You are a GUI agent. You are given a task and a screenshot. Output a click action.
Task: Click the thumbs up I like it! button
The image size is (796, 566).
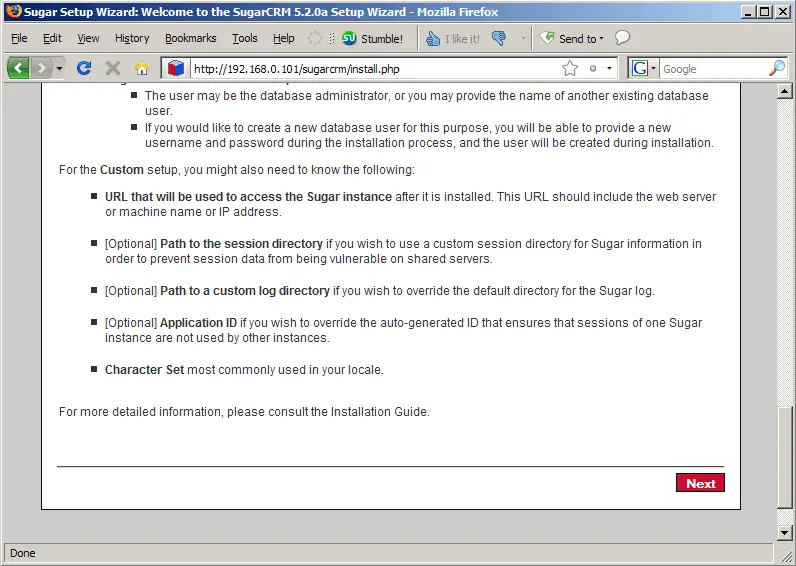452,39
